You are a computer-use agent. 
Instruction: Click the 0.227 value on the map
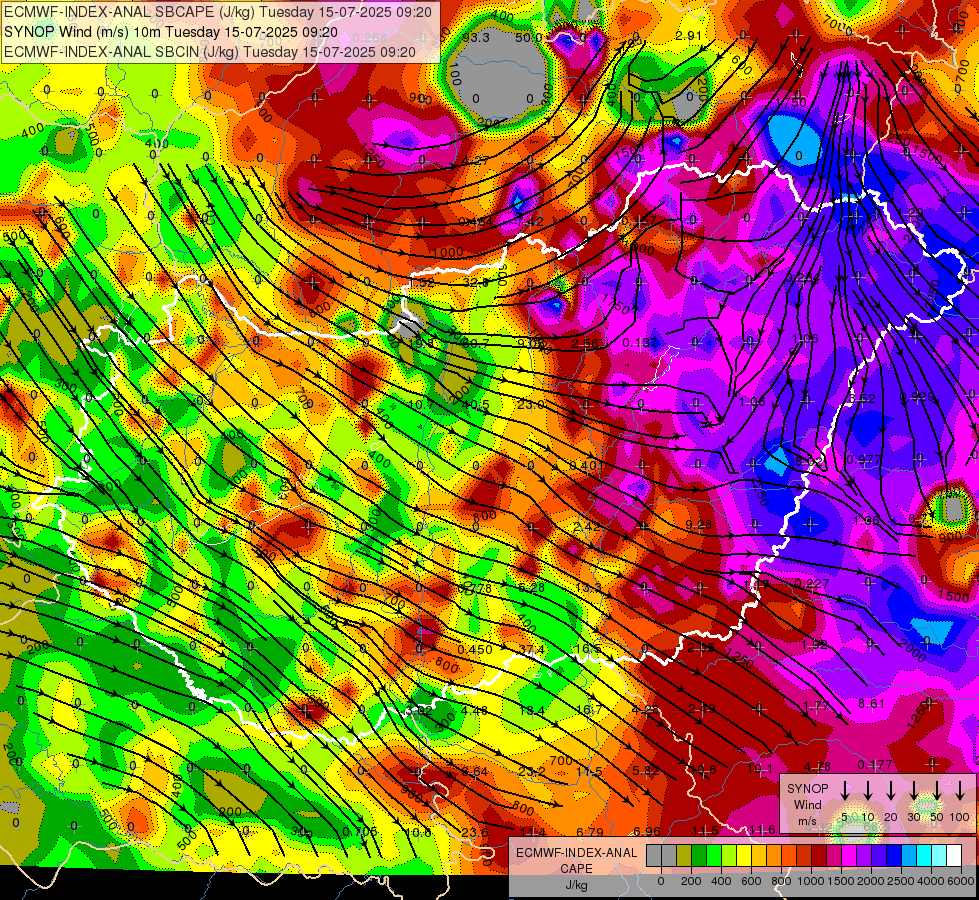[812, 584]
